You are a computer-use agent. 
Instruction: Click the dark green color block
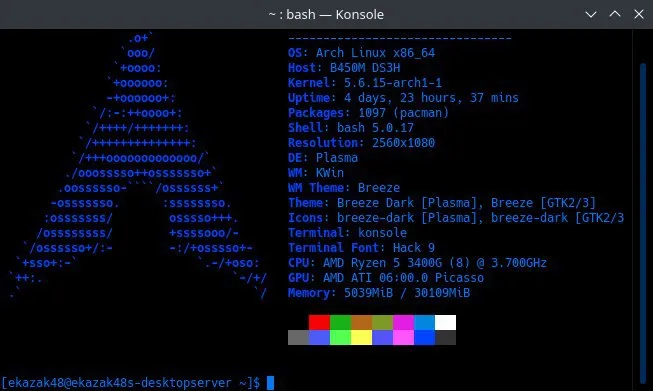340,322
